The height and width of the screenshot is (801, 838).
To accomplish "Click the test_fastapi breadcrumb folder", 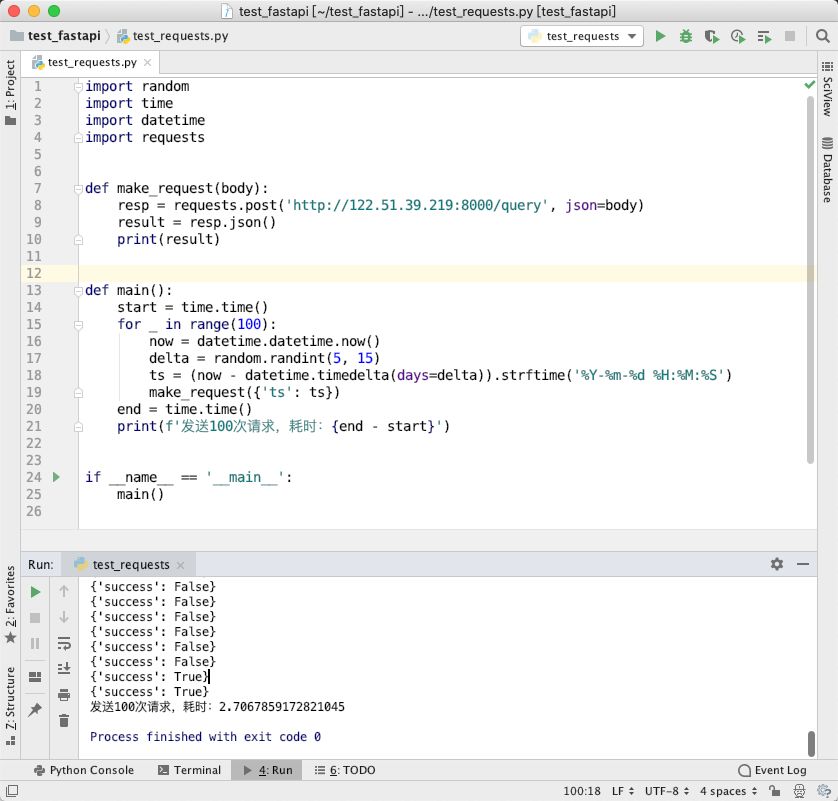I will 56,36.
